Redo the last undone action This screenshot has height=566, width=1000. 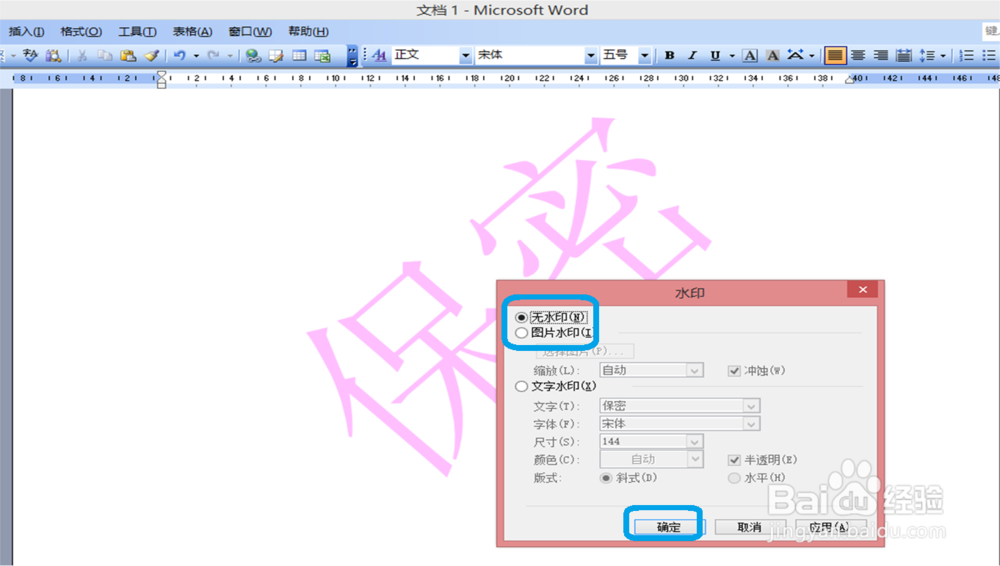214,56
